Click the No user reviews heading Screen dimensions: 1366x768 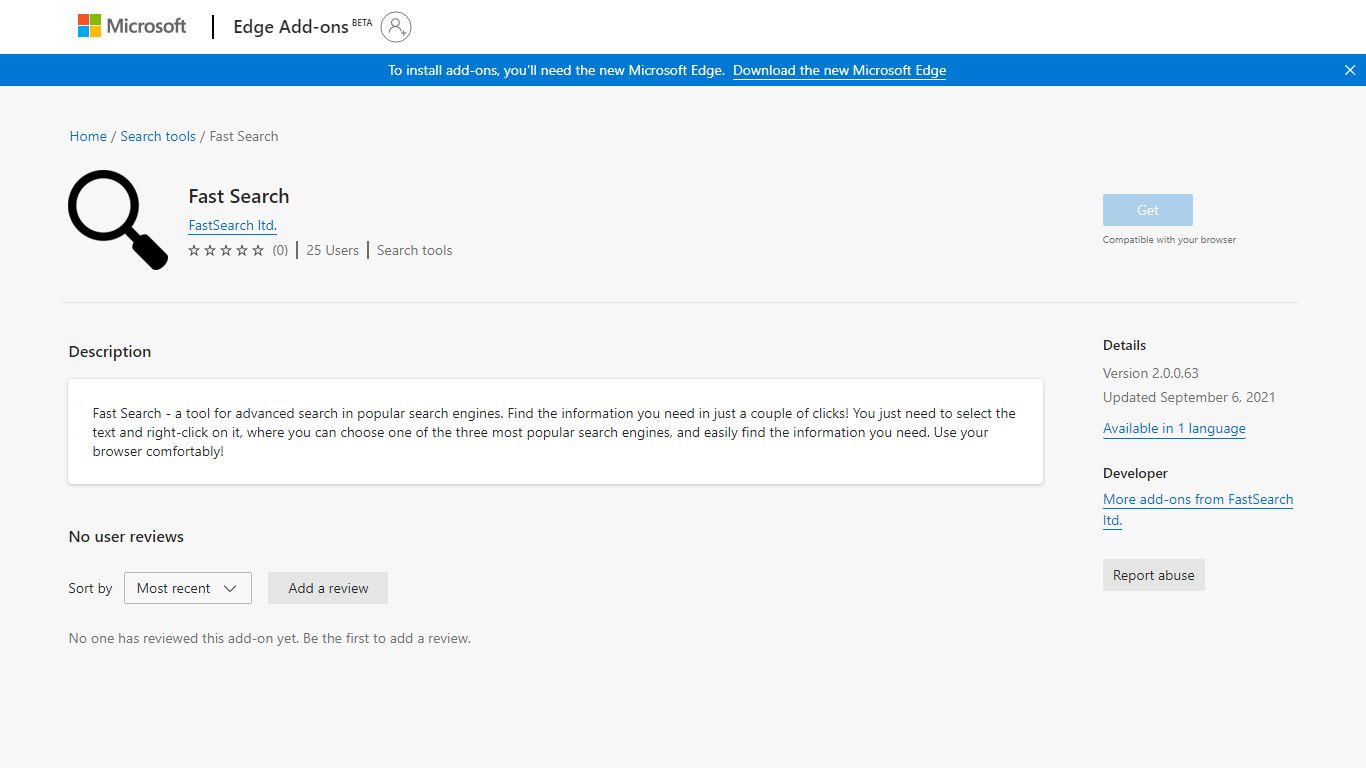(x=126, y=537)
